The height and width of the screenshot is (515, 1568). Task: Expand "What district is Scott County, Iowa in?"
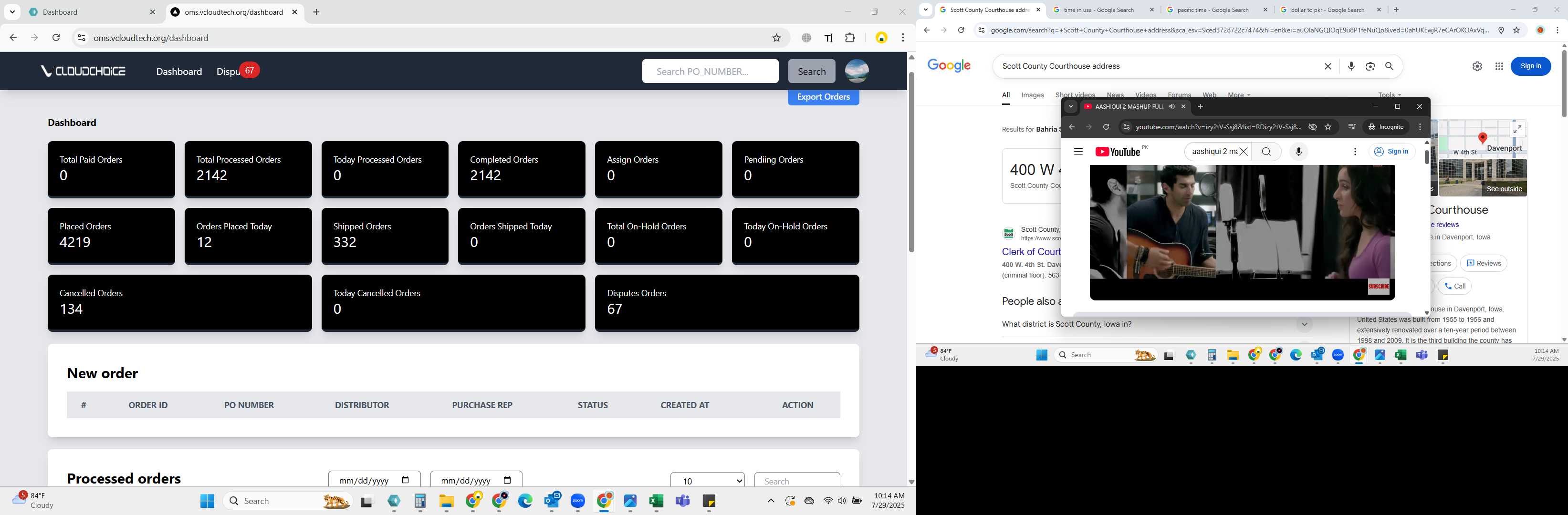pos(1157,324)
